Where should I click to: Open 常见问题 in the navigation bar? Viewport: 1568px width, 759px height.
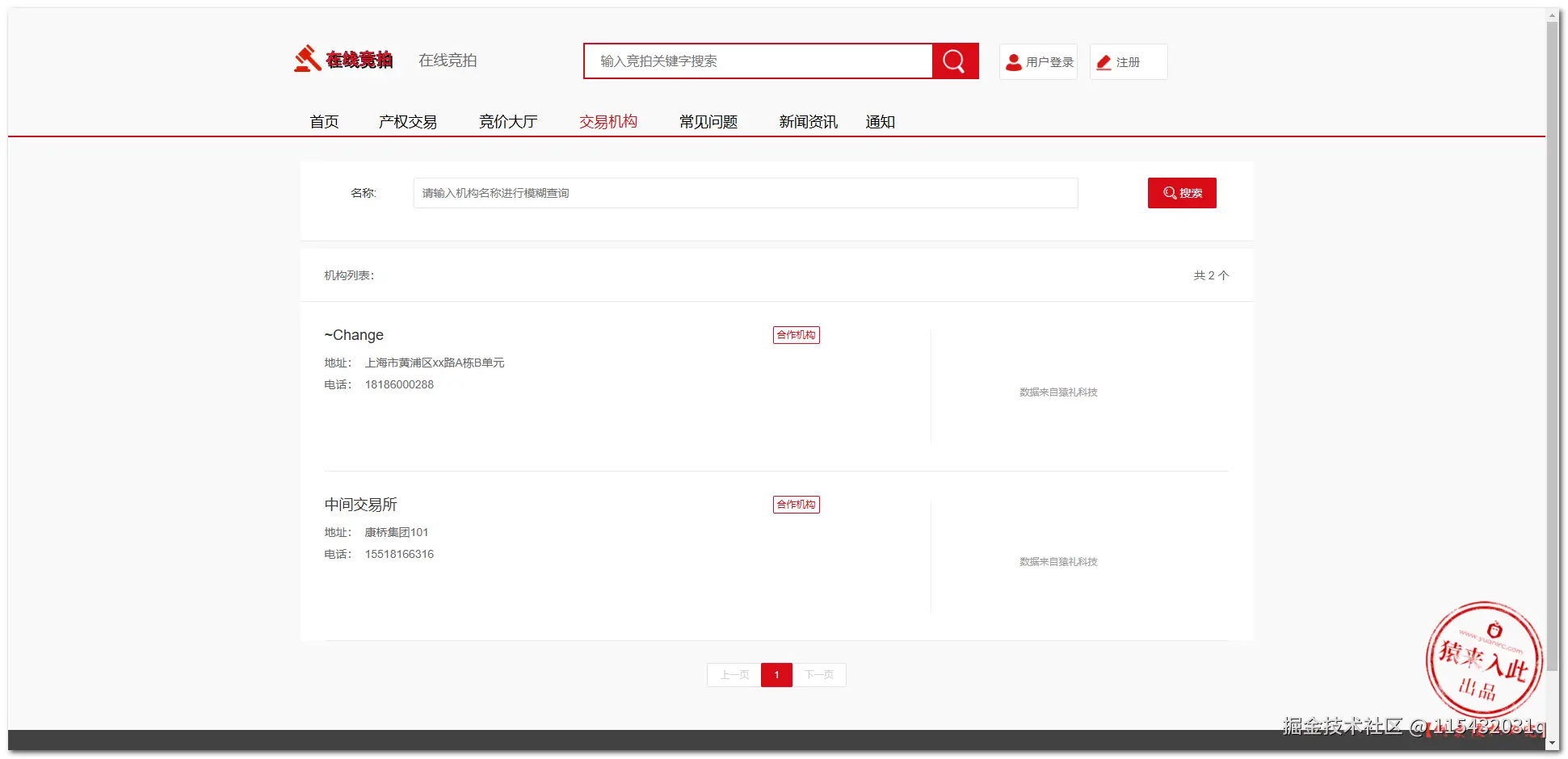(x=708, y=122)
